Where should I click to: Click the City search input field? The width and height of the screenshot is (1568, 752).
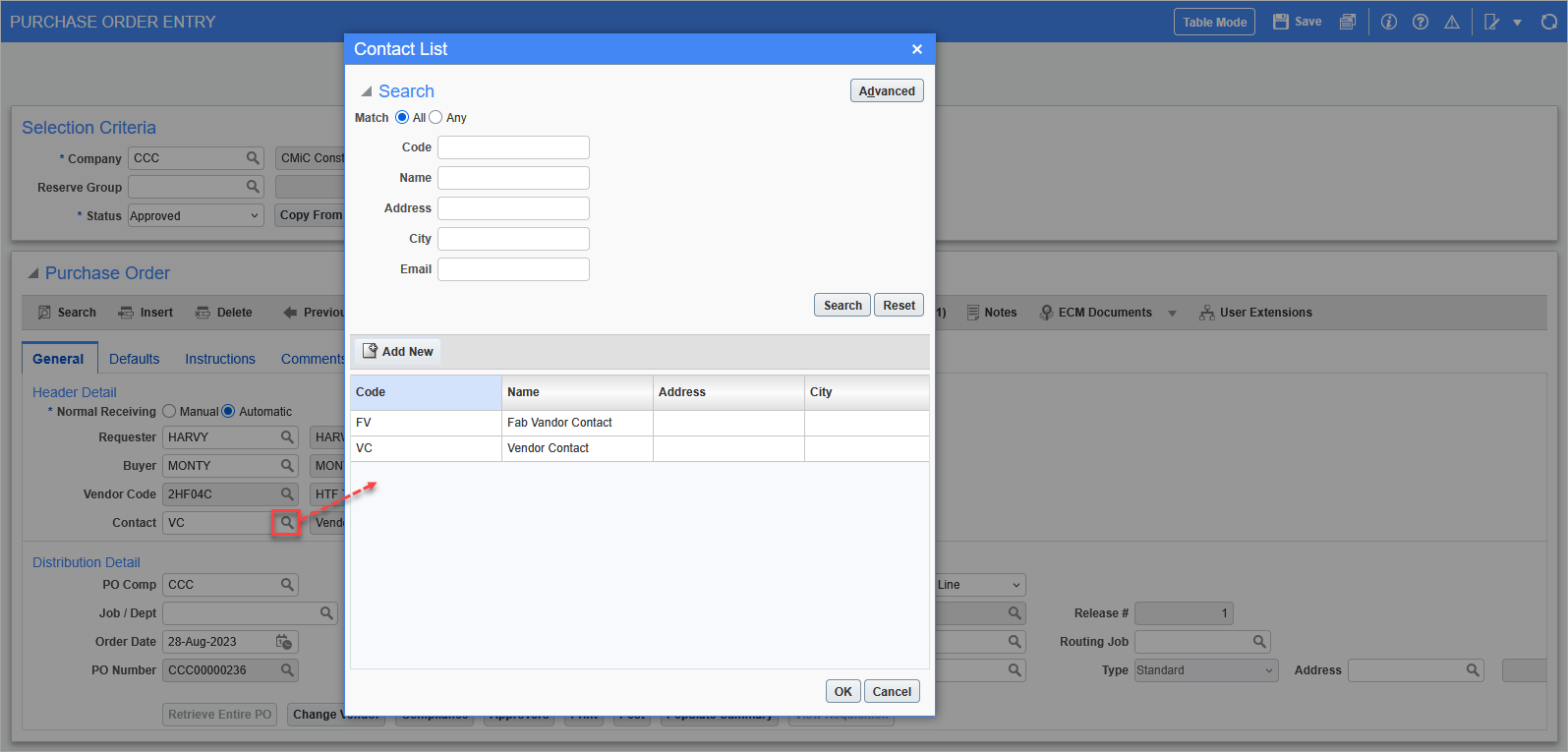click(513, 239)
